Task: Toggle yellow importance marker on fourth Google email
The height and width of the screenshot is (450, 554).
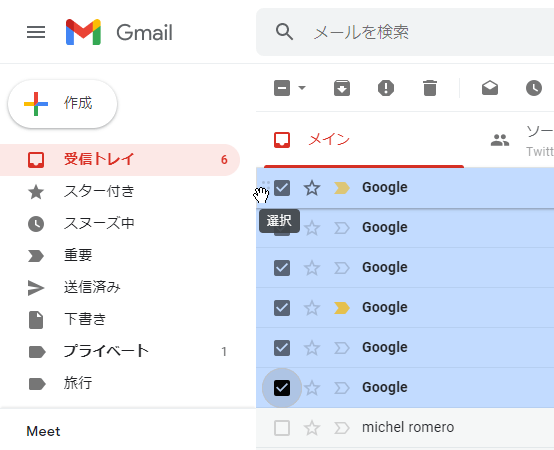Action: pyautogui.click(x=342, y=308)
